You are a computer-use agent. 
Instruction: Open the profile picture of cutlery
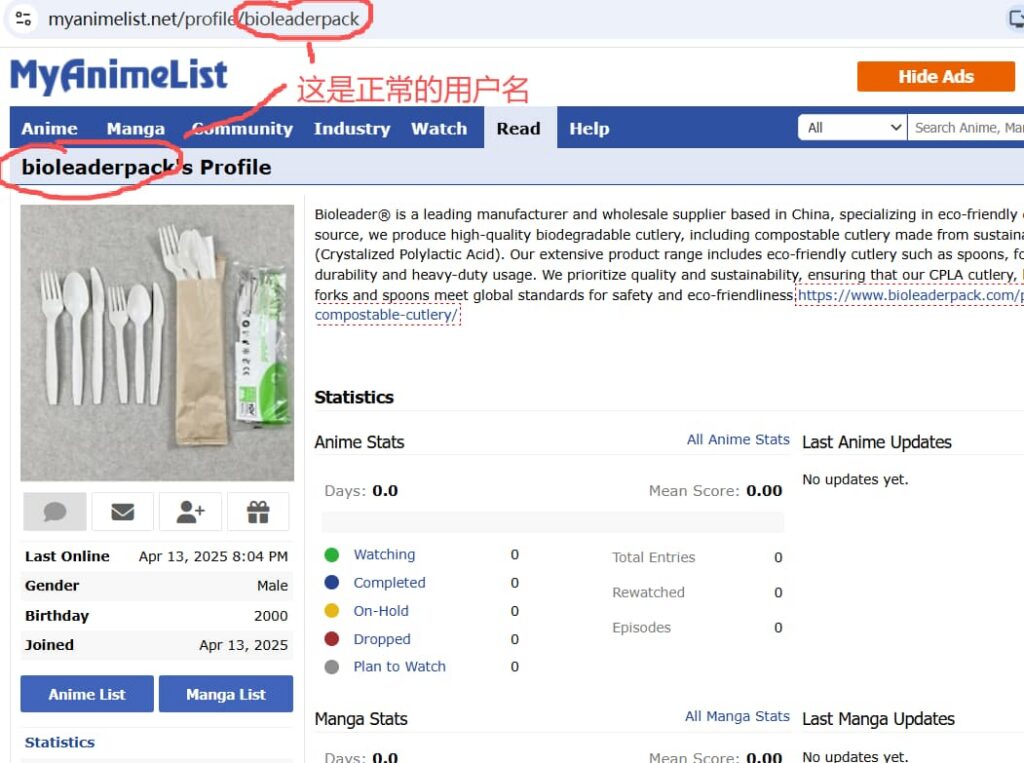pyautogui.click(x=157, y=343)
